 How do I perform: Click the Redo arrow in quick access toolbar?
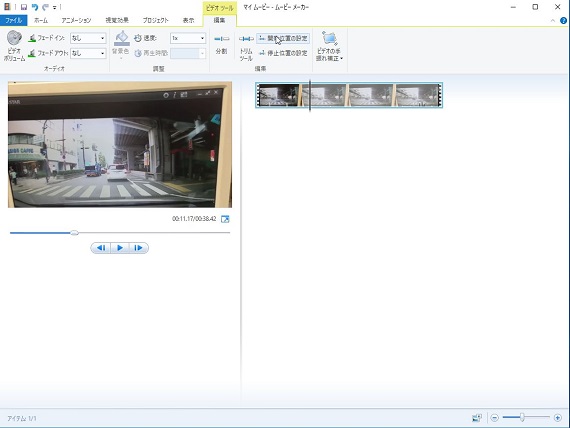(45, 7)
